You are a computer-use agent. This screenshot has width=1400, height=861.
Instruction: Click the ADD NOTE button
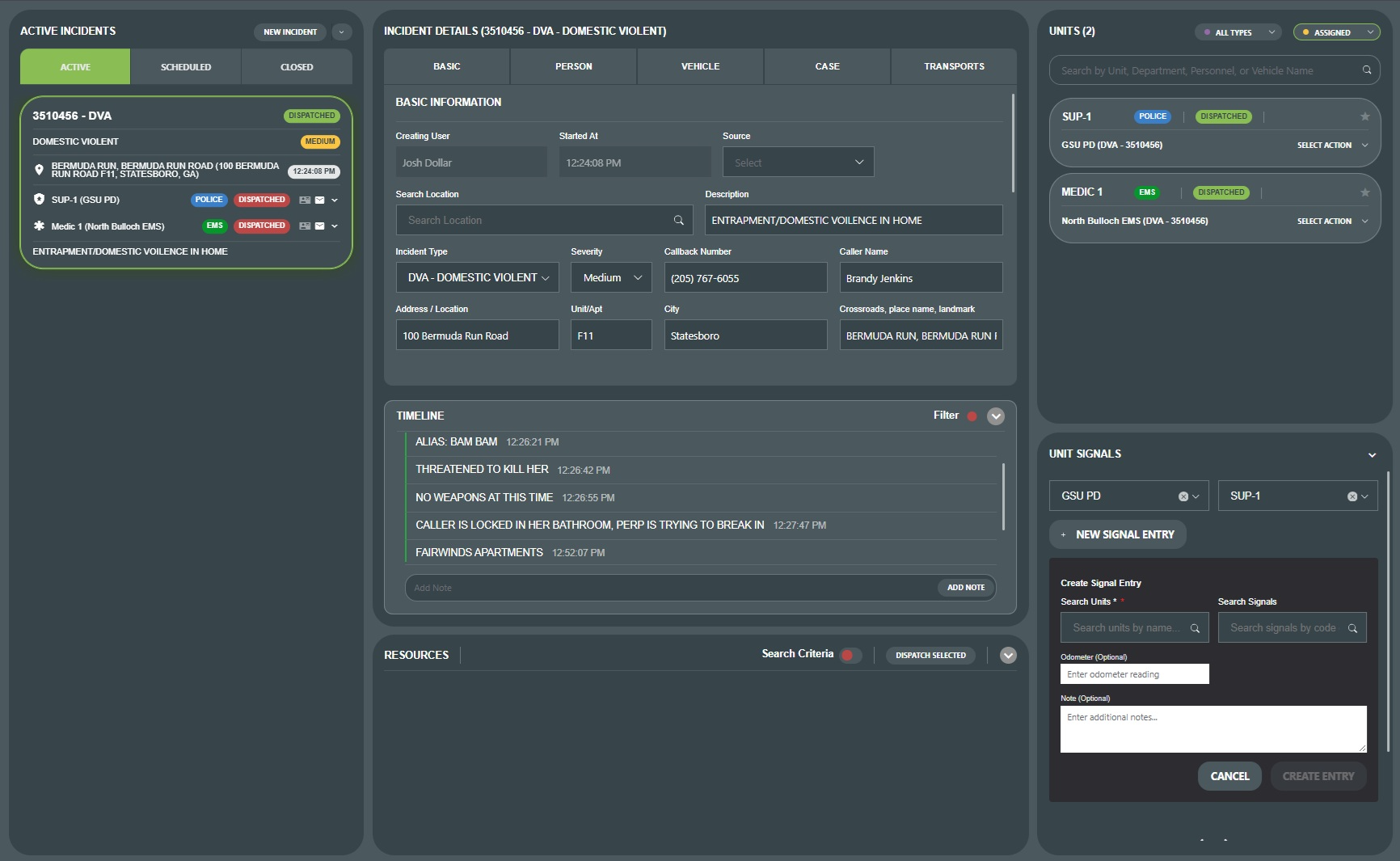(965, 588)
